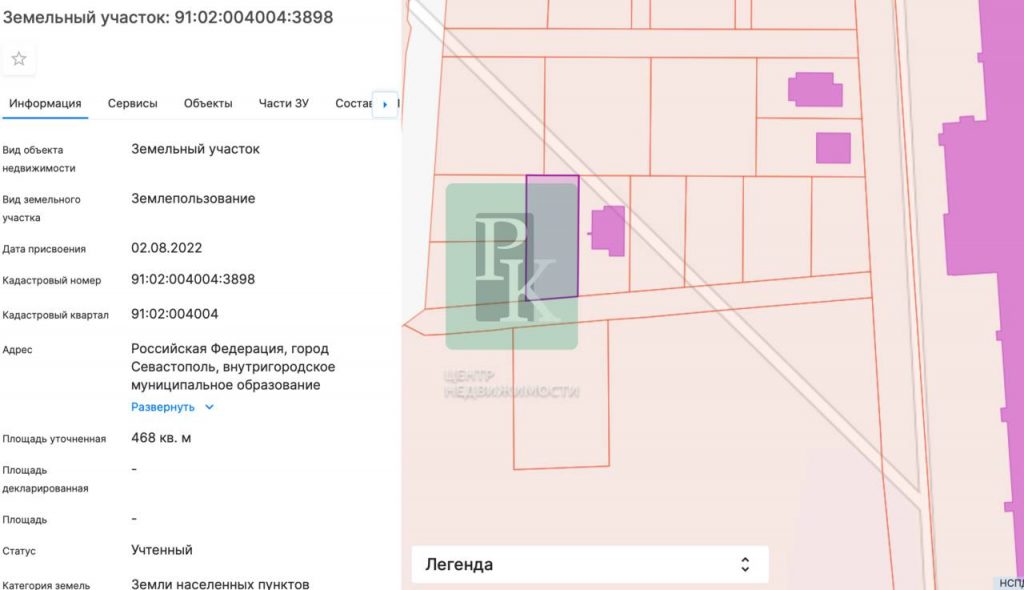Click the НСПД attribution in the map corner
The width and height of the screenshot is (1024, 590).
point(1009,583)
